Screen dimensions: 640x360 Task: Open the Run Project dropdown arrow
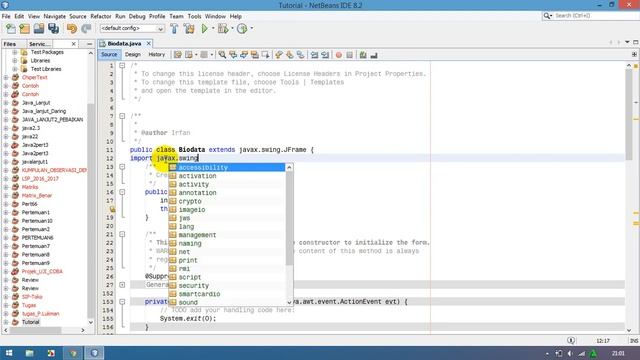coord(213,29)
